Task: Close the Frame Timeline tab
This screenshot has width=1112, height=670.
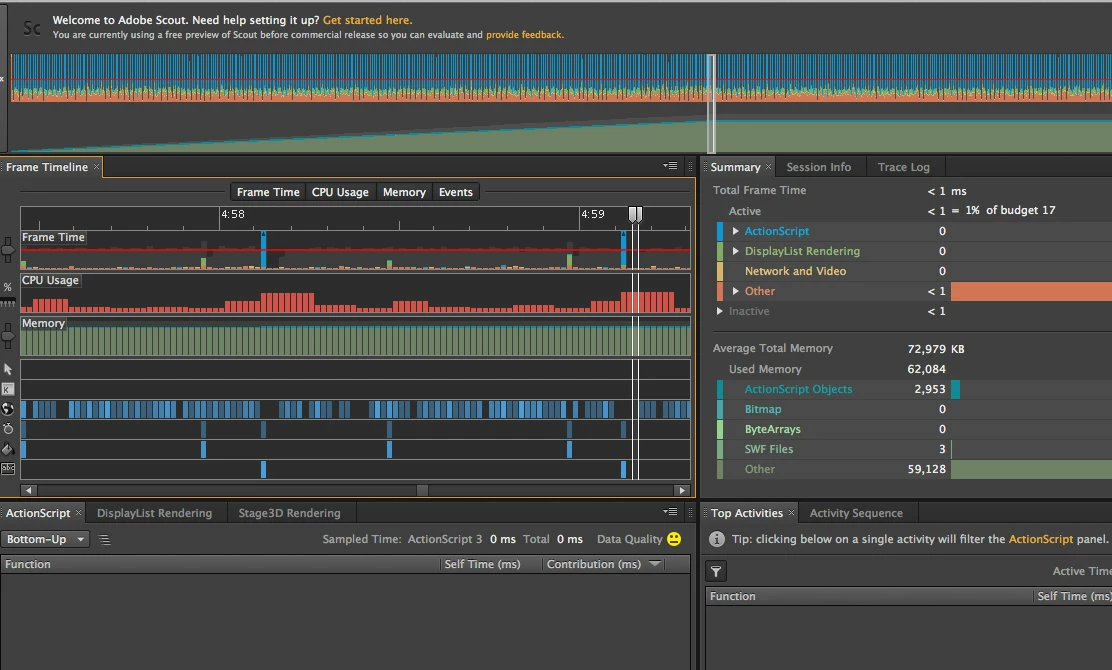Action: tap(96, 167)
